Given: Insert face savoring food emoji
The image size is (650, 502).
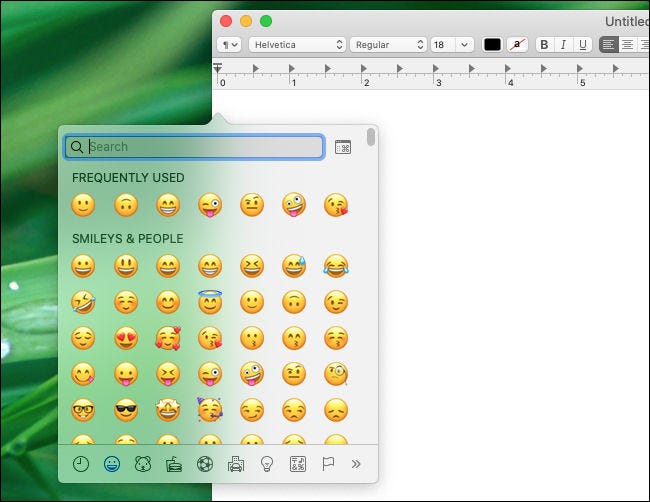Looking at the screenshot, I should 83,374.
